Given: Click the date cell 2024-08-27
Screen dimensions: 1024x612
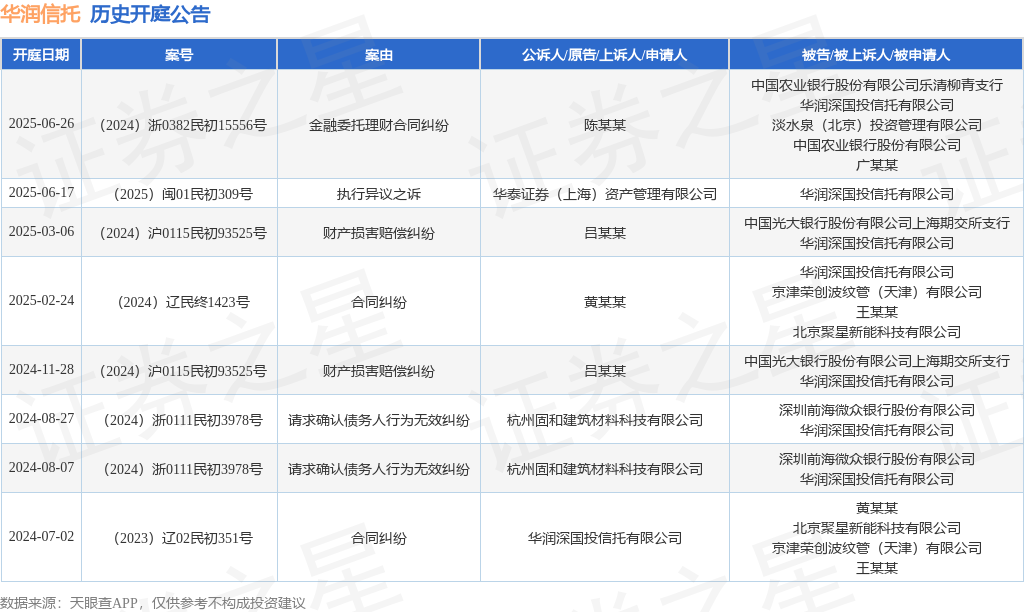Looking at the screenshot, I should pyautogui.click(x=41, y=419).
